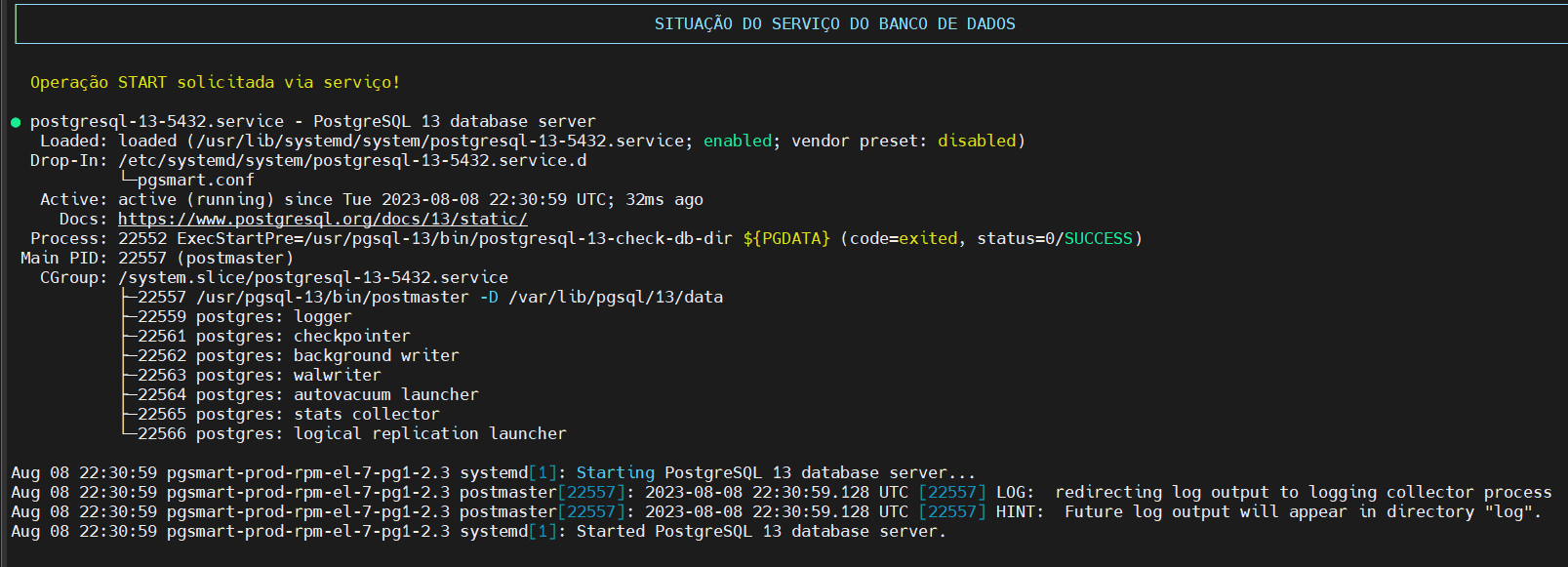
Task: Select process row '22557 /usr/pgsql-13/bin/postmaster'
Action: point(430,297)
